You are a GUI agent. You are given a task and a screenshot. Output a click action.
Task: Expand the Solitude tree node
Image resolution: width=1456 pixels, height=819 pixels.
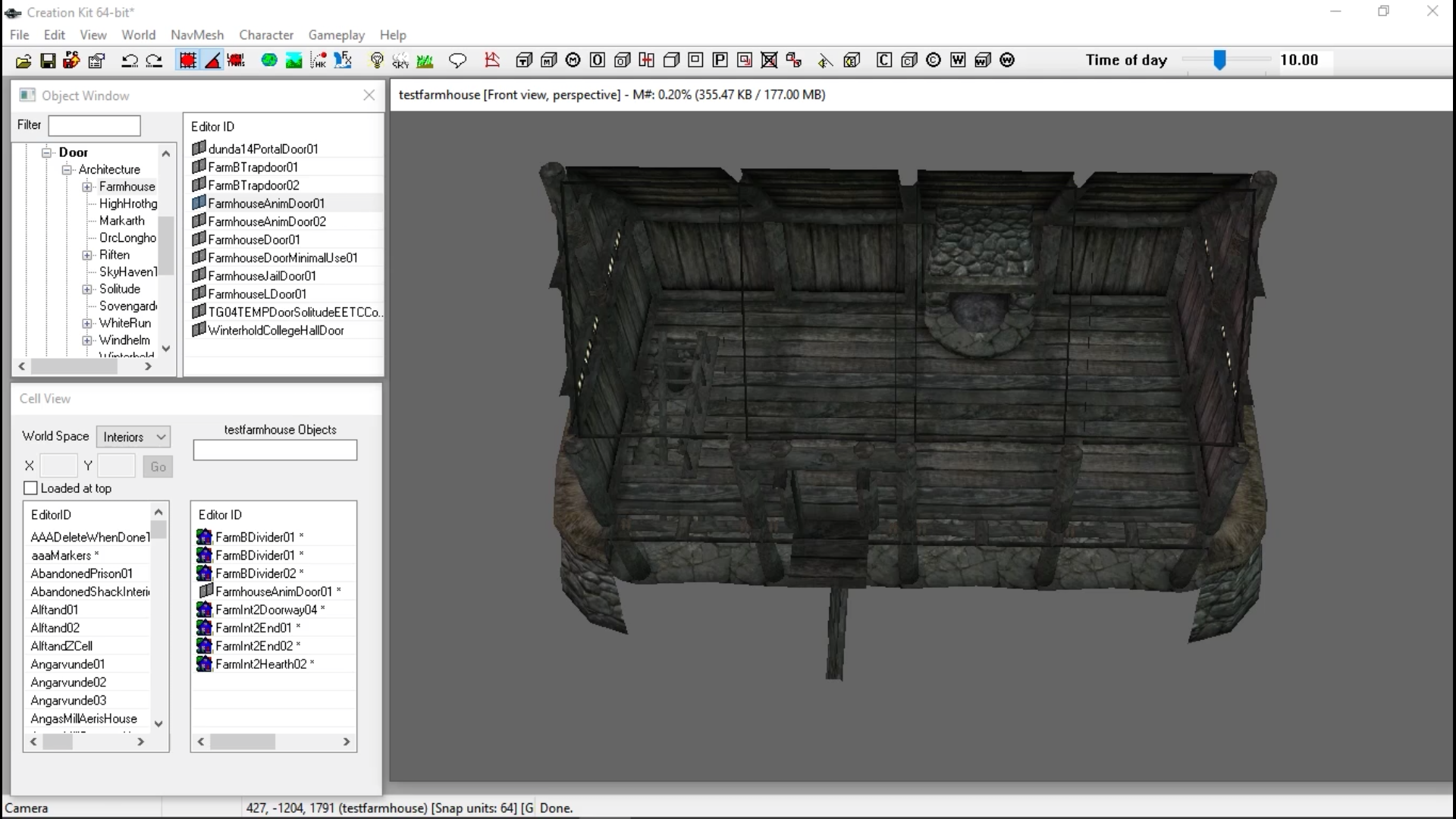tap(87, 289)
